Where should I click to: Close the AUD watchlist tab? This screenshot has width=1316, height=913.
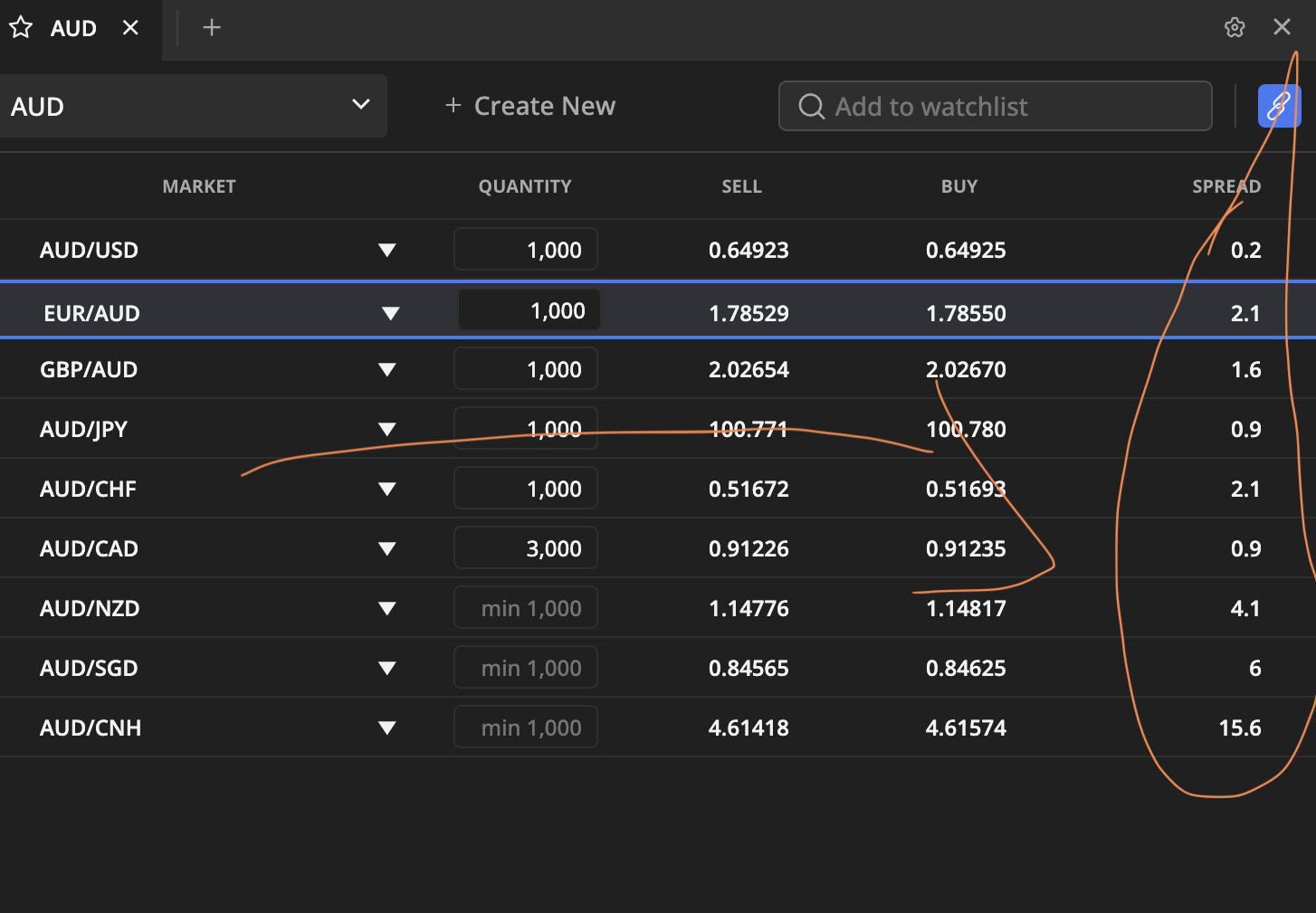coord(130,28)
